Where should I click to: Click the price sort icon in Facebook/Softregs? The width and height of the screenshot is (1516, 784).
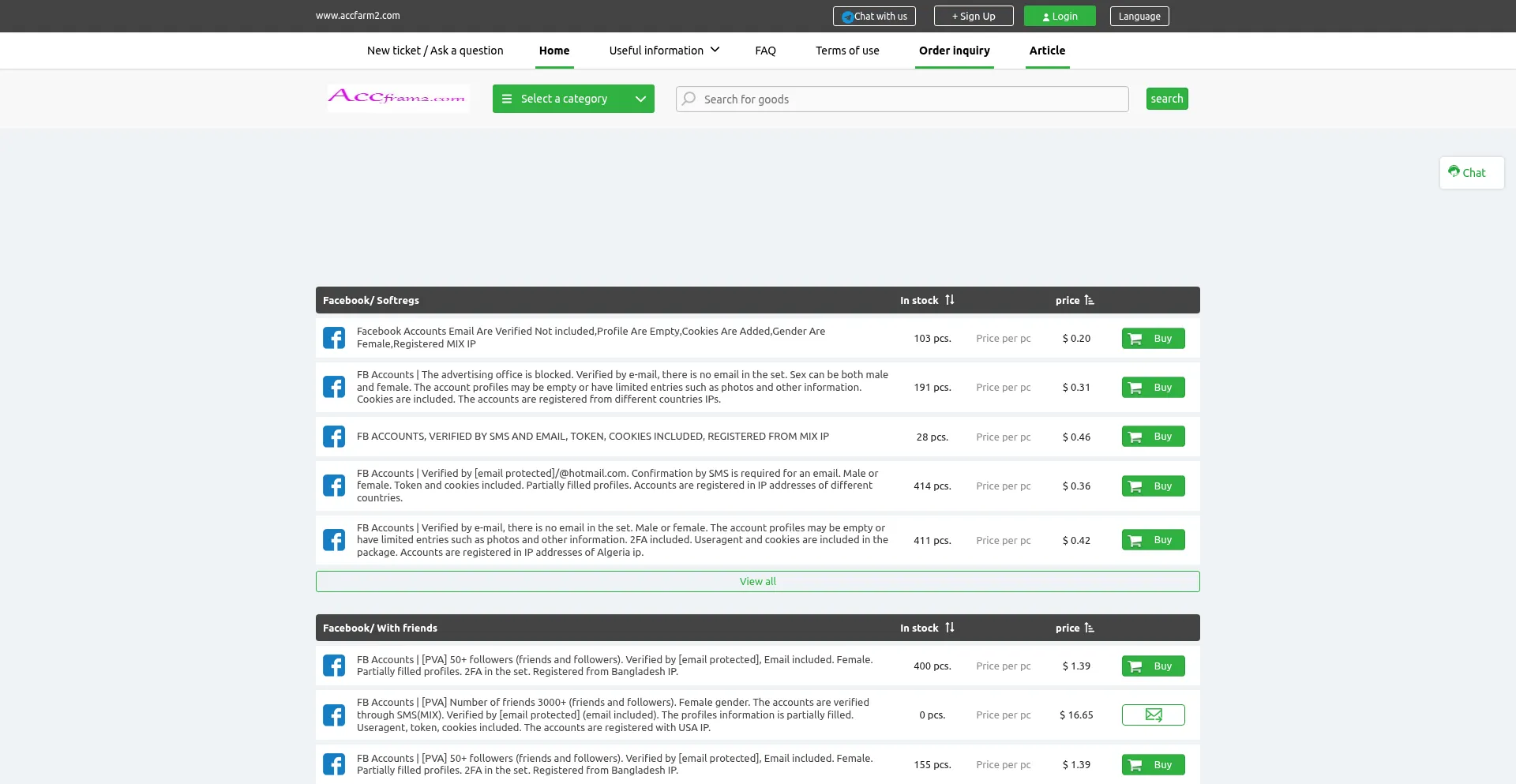pyautogui.click(x=1090, y=300)
